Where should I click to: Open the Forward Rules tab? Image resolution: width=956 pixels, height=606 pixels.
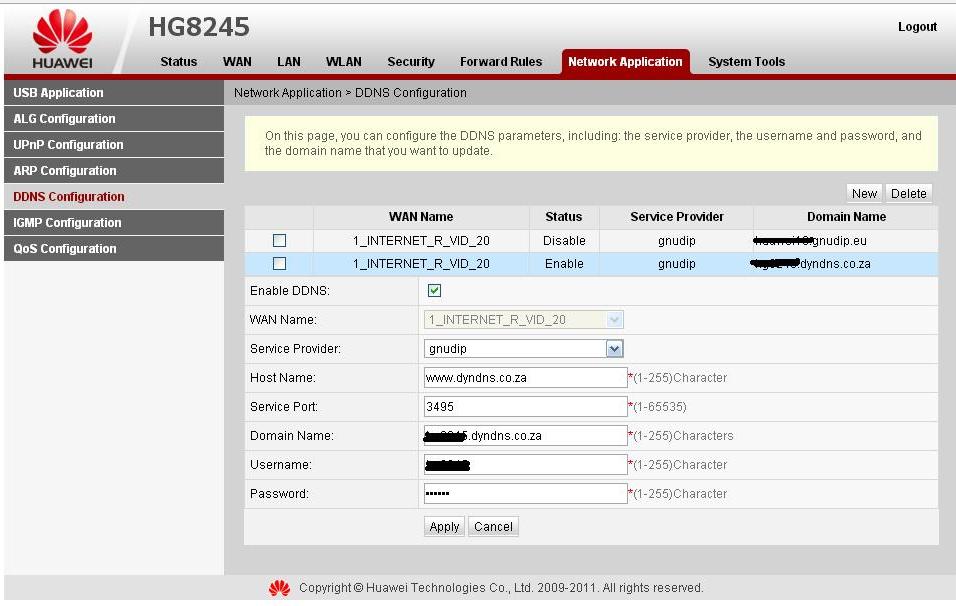pyautogui.click(x=501, y=62)
